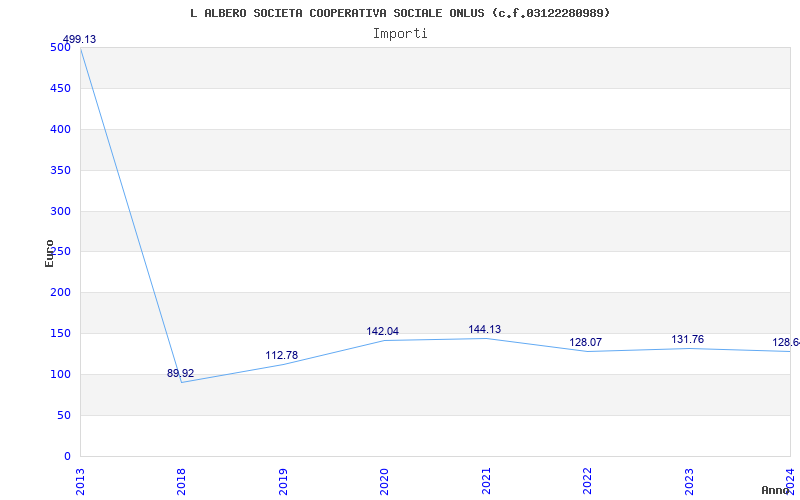Click the 400 tick on y-axis
800x500 pixels.
pyautogui.click(x=60, y=129)
